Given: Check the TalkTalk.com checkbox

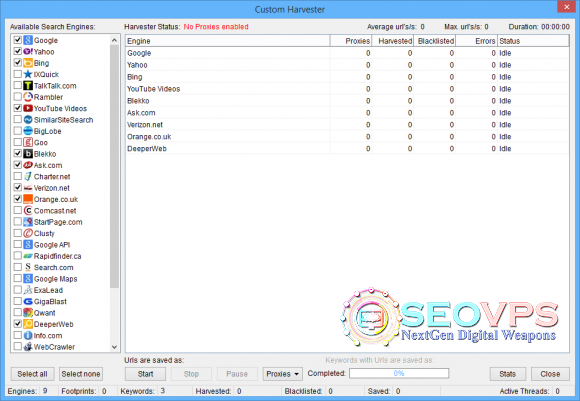Looking at the screenshot, I should click(x=17, y=85).
